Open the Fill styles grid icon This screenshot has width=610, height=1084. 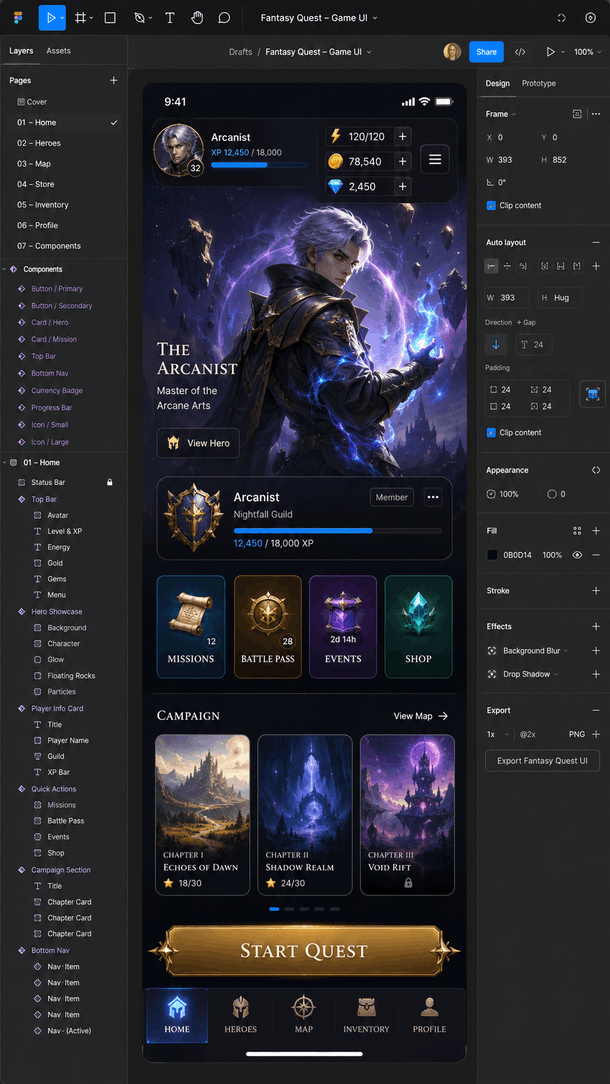click(x=577, y=531)
